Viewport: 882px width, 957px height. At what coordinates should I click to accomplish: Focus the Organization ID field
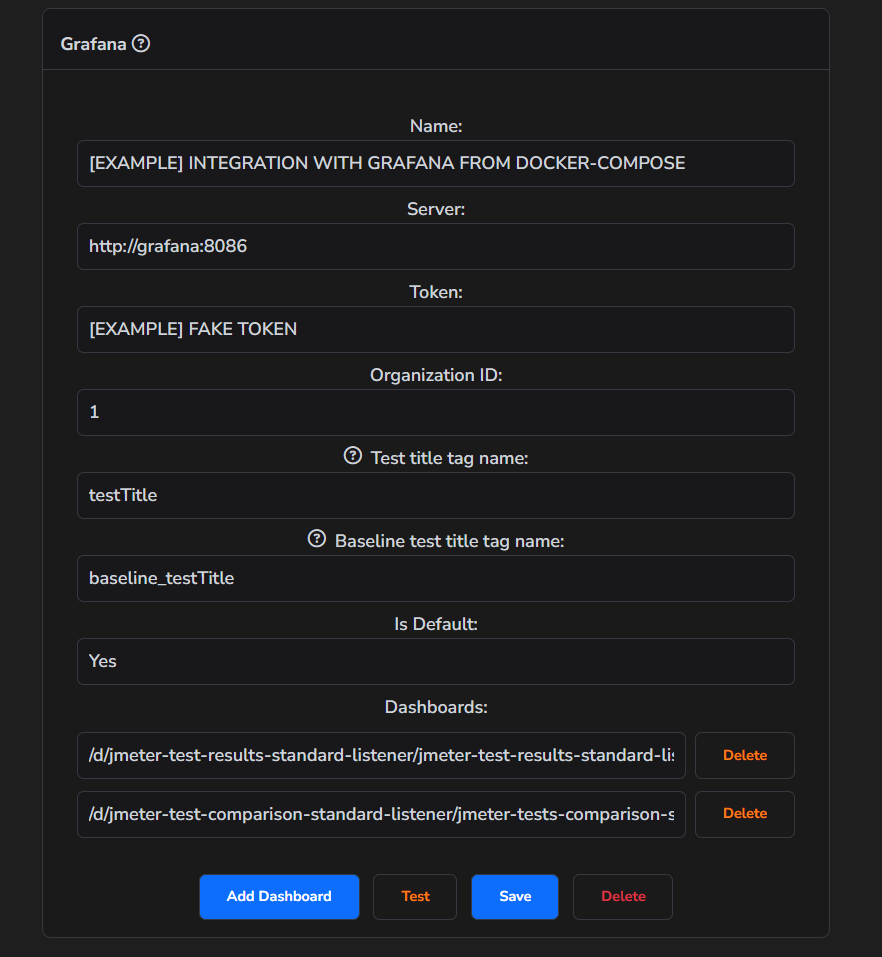point(435,412)
